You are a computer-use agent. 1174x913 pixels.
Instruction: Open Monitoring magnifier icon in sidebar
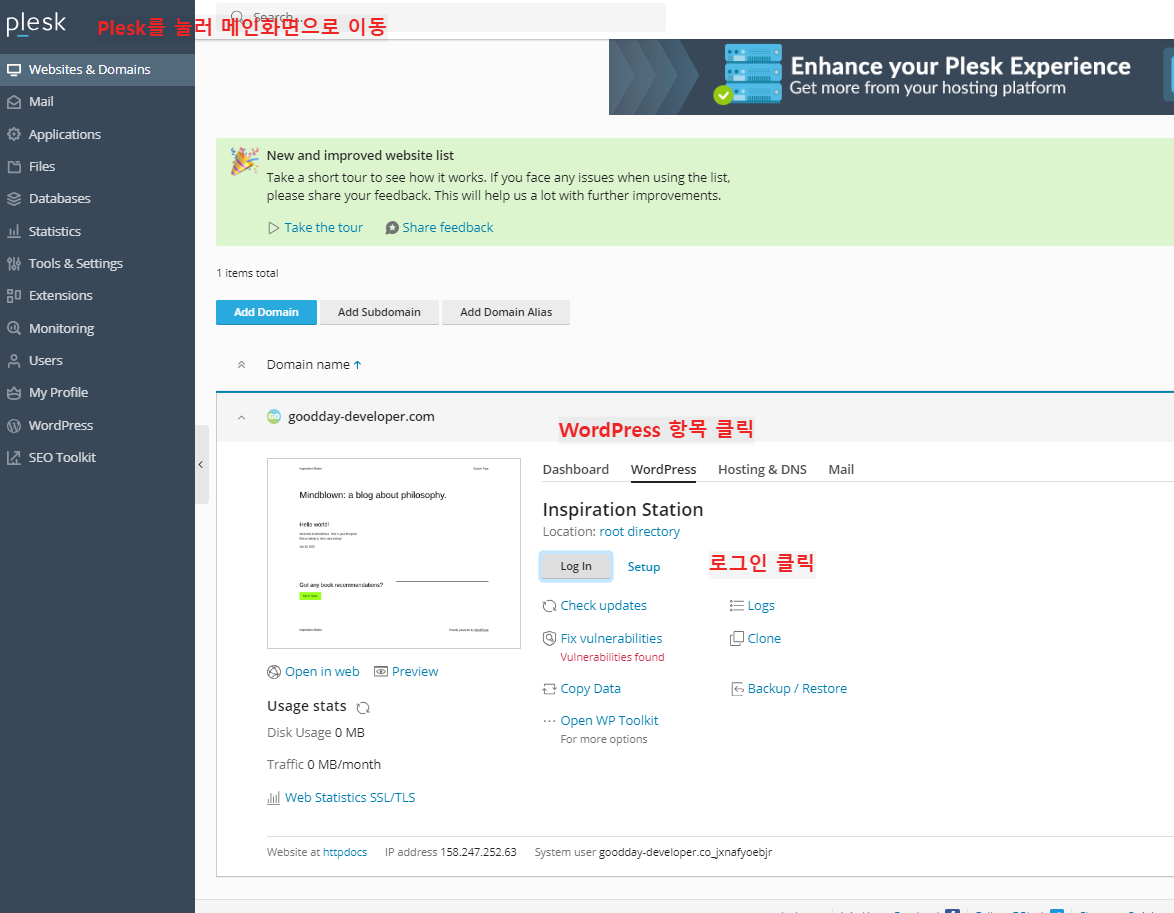point(13,328)
